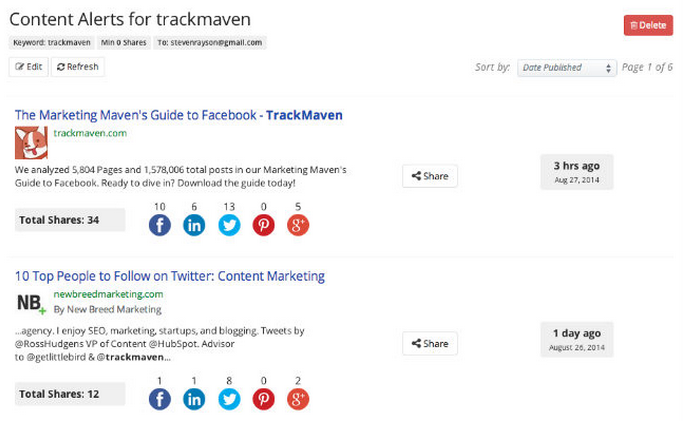
Task: Edit the content alert settings
Action: tap(29, 67)
